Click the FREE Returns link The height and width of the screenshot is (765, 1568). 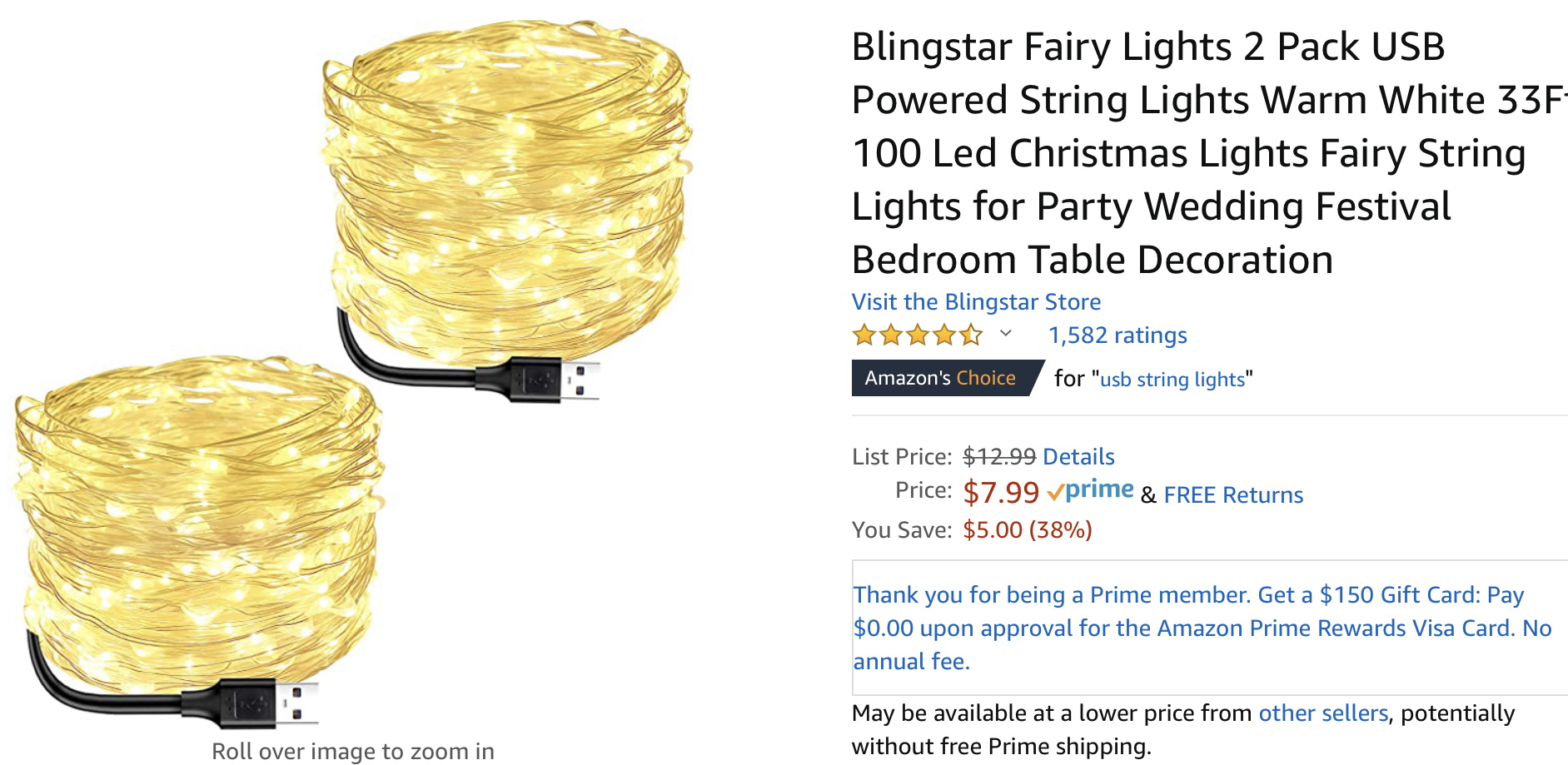pos(1233,495)
